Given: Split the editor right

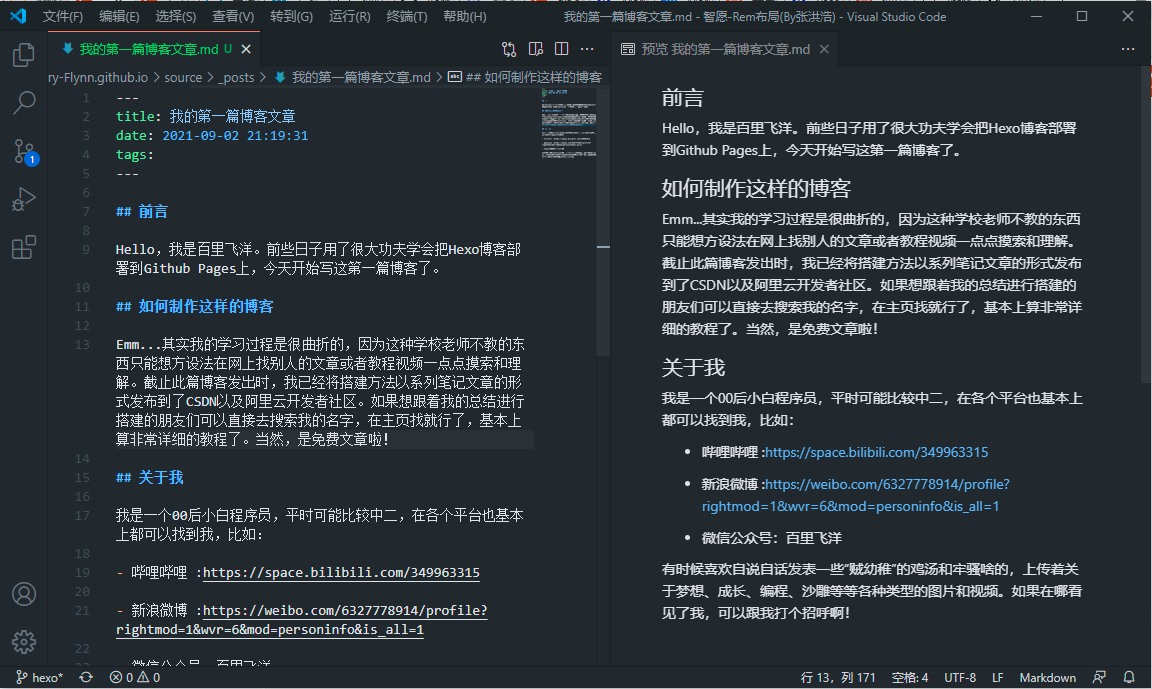Looking at the screenshot, I should click(561, 49).
